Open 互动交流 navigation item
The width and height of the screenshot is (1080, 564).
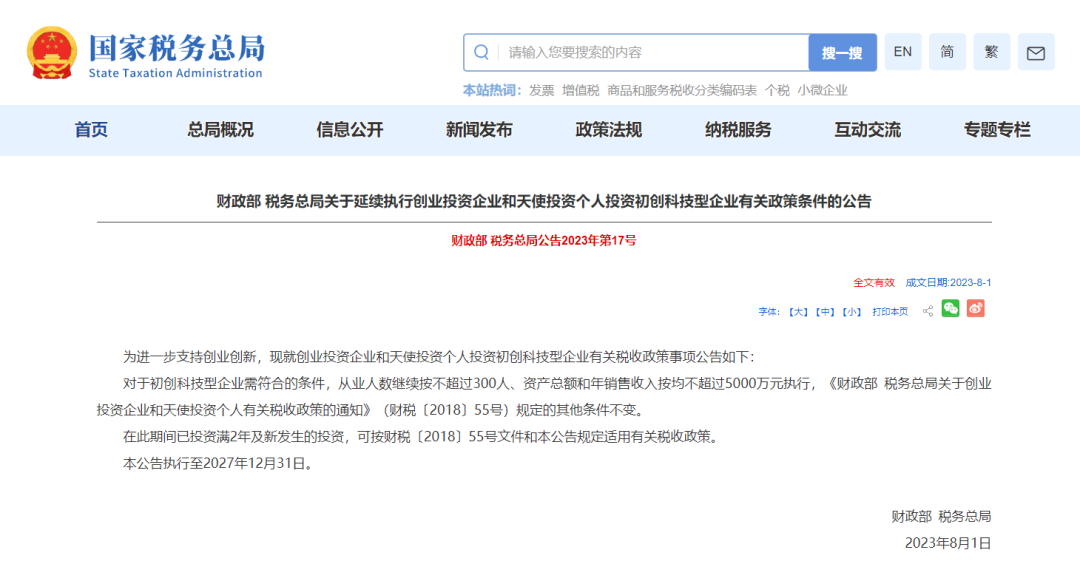[x=868, y=129]
